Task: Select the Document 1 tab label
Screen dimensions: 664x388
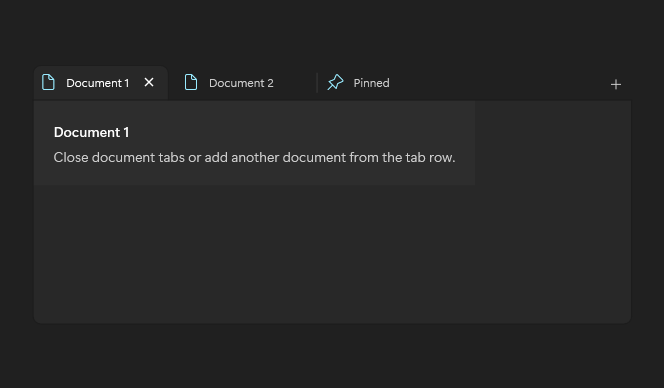Action: click(x=97, y=83)
